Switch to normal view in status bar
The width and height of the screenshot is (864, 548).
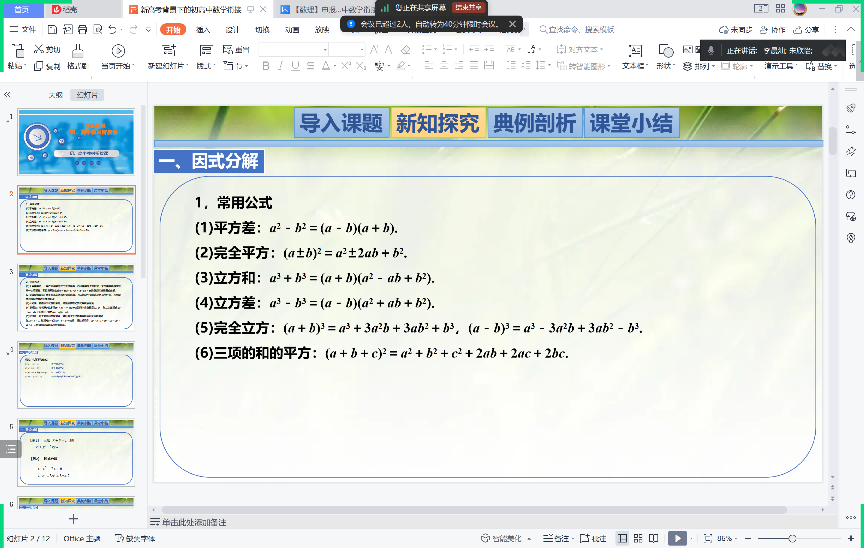pyautogui.click(x=623, y=538)
